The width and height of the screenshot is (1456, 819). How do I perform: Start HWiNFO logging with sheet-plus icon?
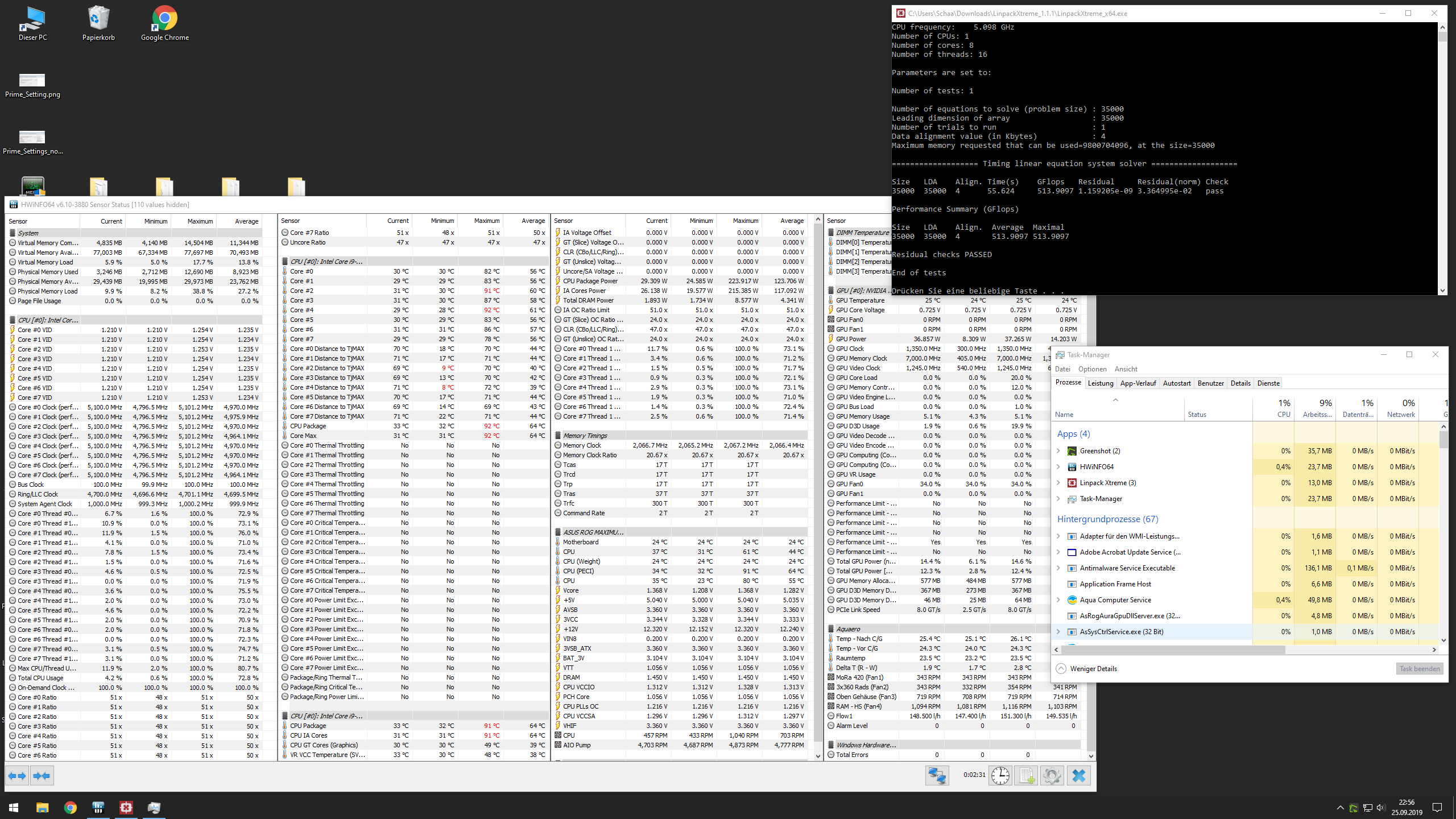click(1027, 776)
